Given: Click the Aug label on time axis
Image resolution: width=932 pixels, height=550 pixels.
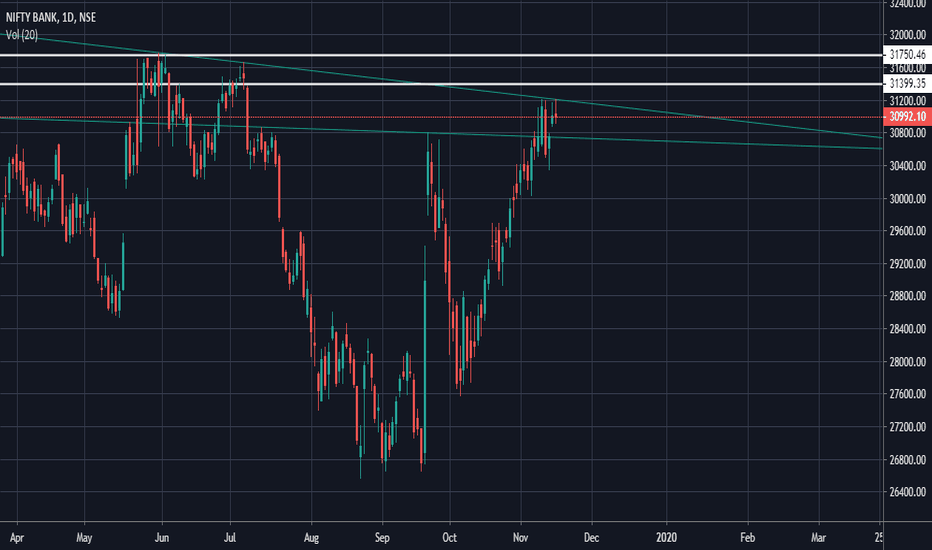Looking at the screenshot, I should 311,538.
